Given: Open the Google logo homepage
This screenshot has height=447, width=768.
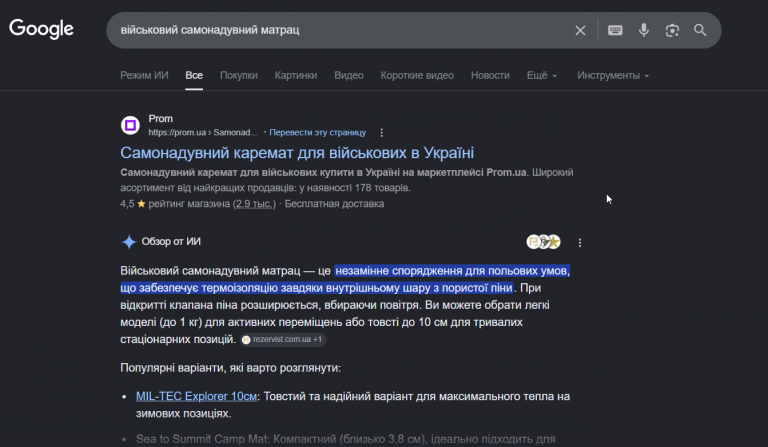Looking at the screenshot, I should tap(41, 29).
